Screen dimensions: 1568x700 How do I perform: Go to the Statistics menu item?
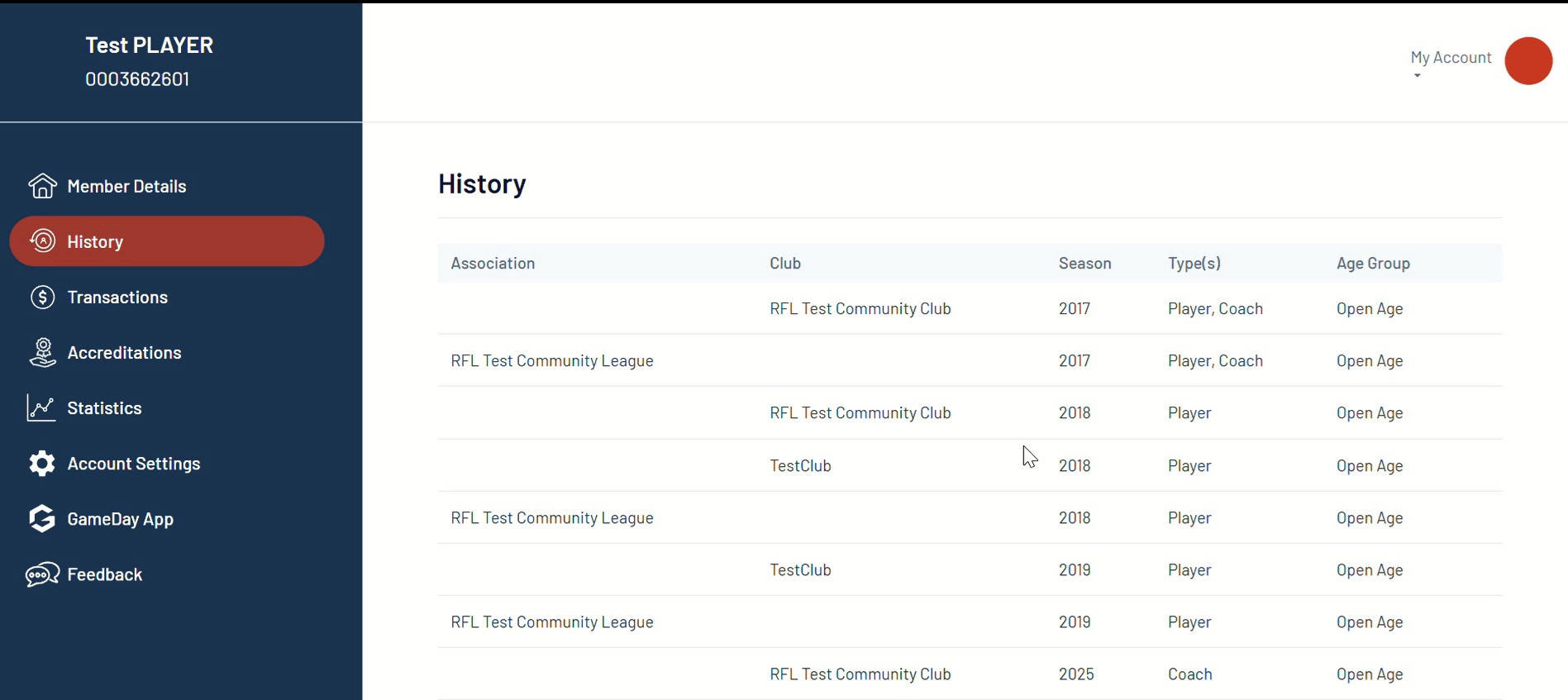coord(104,407)
